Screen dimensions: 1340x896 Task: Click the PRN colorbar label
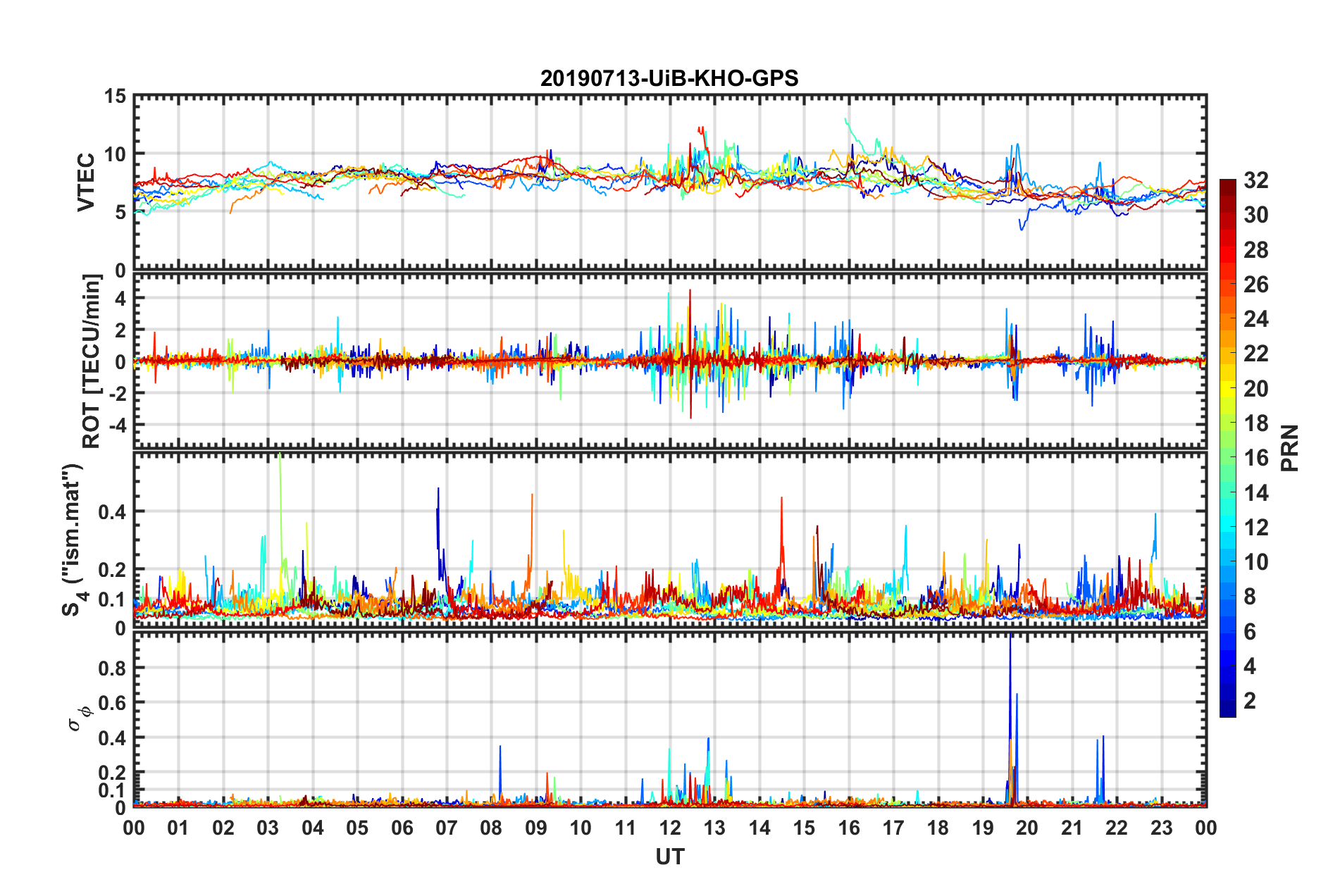[1290, 448]
